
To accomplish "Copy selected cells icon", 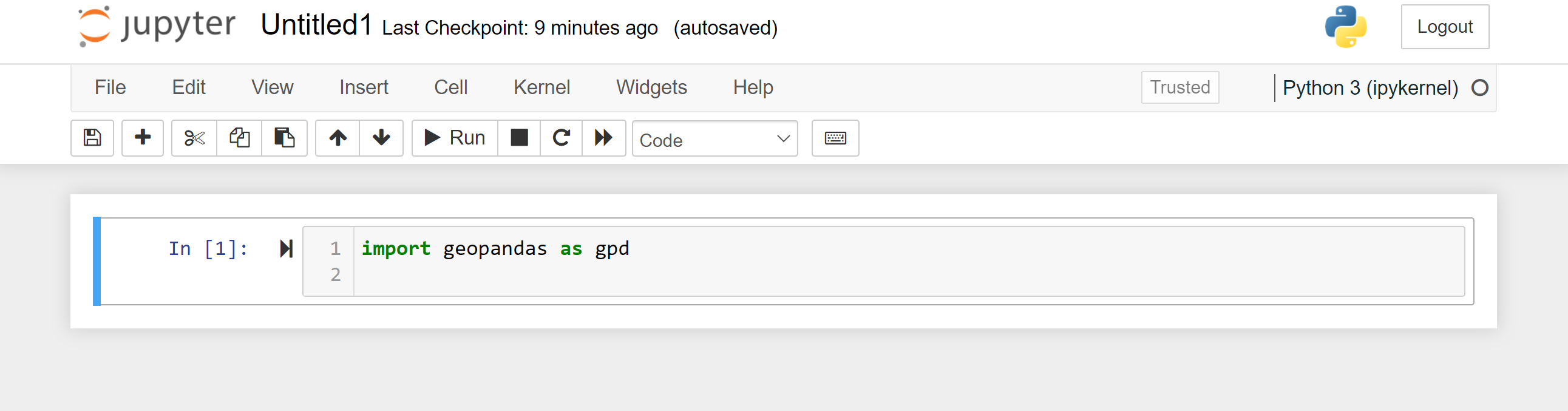I will click(239, 138).
